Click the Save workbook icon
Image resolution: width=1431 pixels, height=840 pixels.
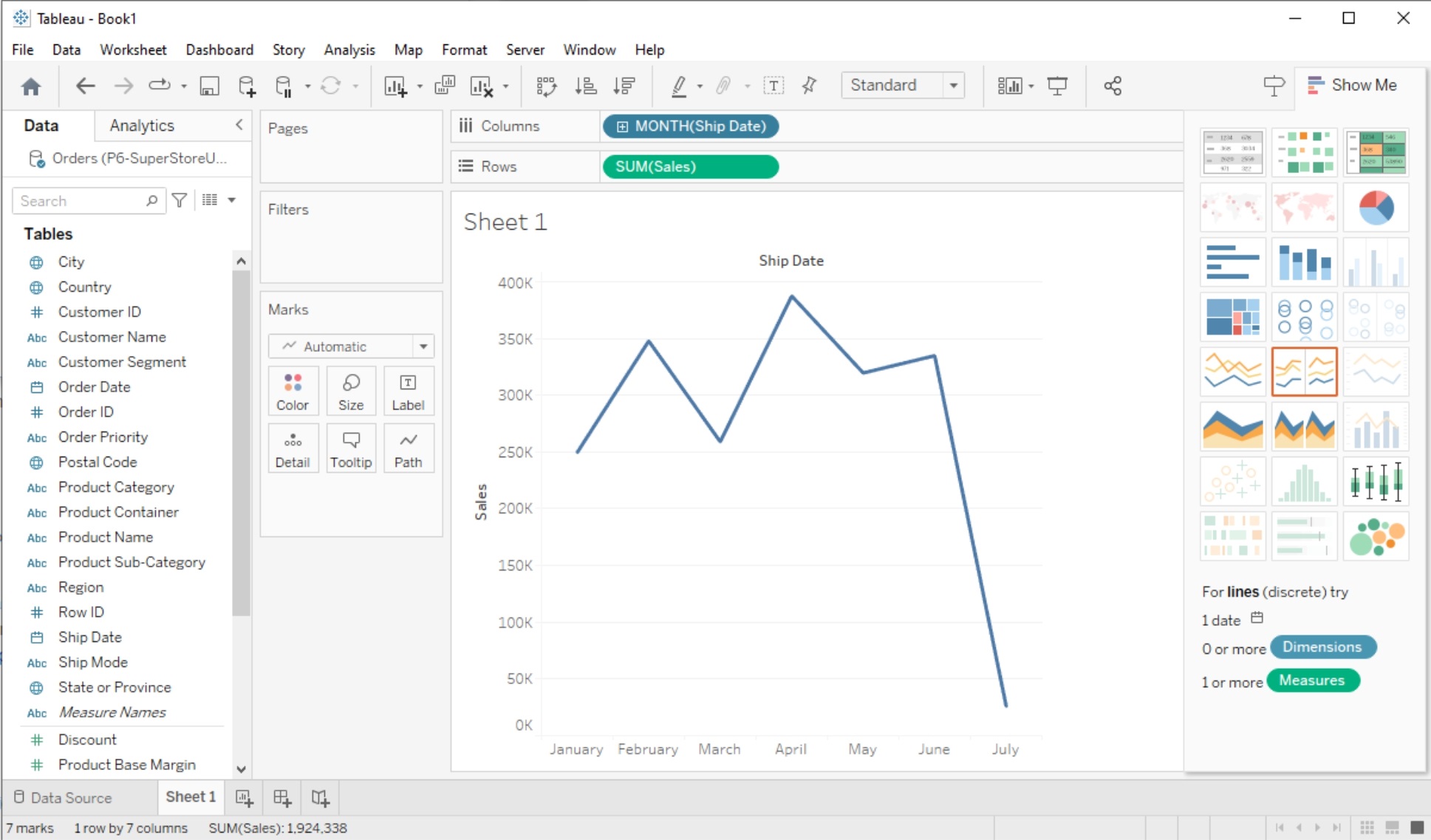tap(209, 86)
